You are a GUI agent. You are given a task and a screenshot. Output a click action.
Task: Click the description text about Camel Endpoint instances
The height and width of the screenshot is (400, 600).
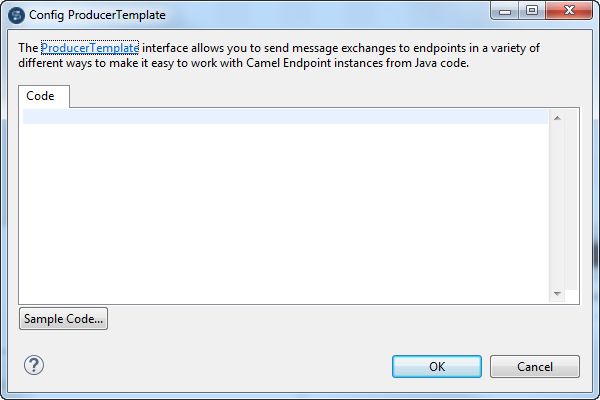click(x=300, y=63)
